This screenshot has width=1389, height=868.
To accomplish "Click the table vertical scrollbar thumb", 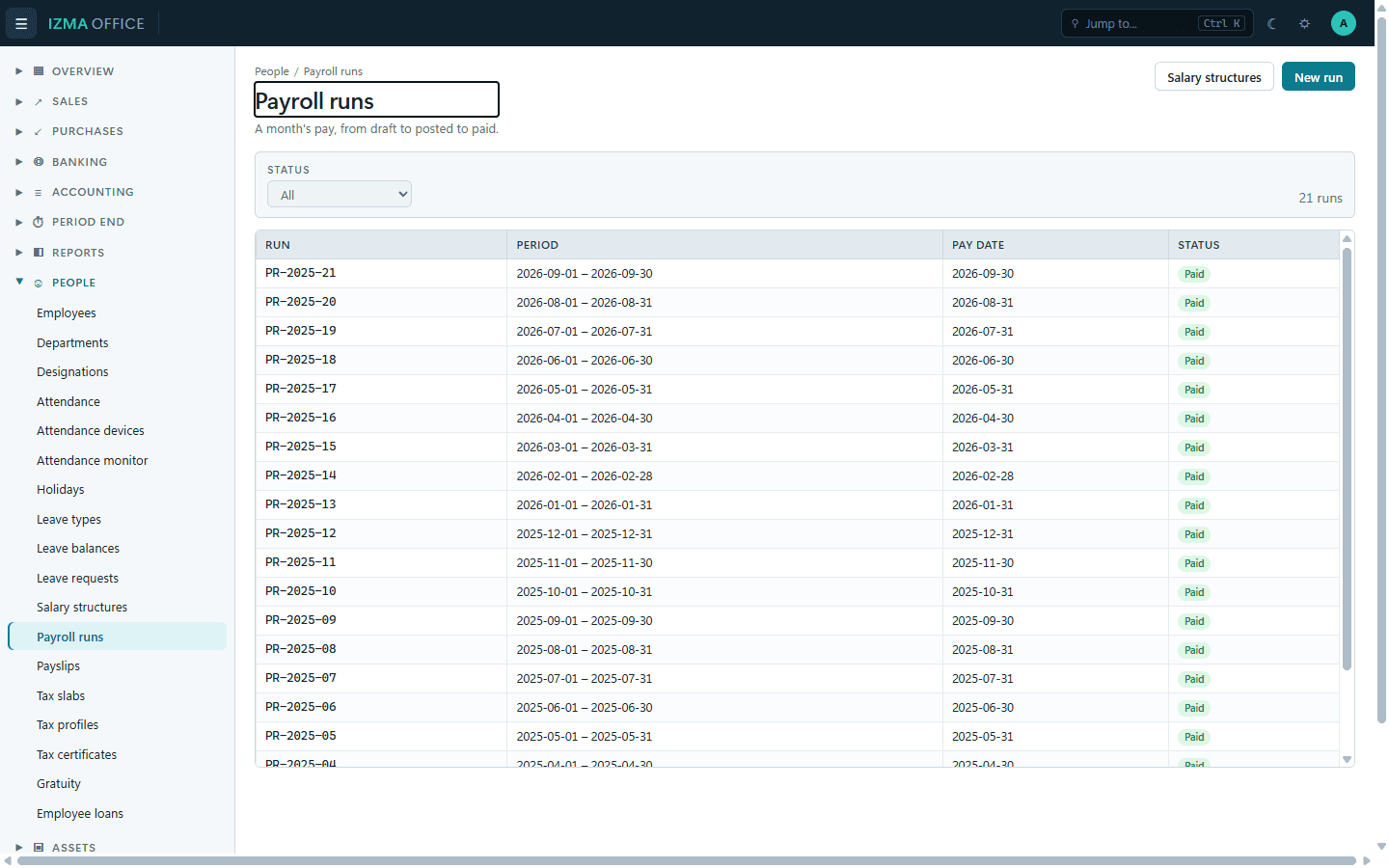I will click(1347, 458).
